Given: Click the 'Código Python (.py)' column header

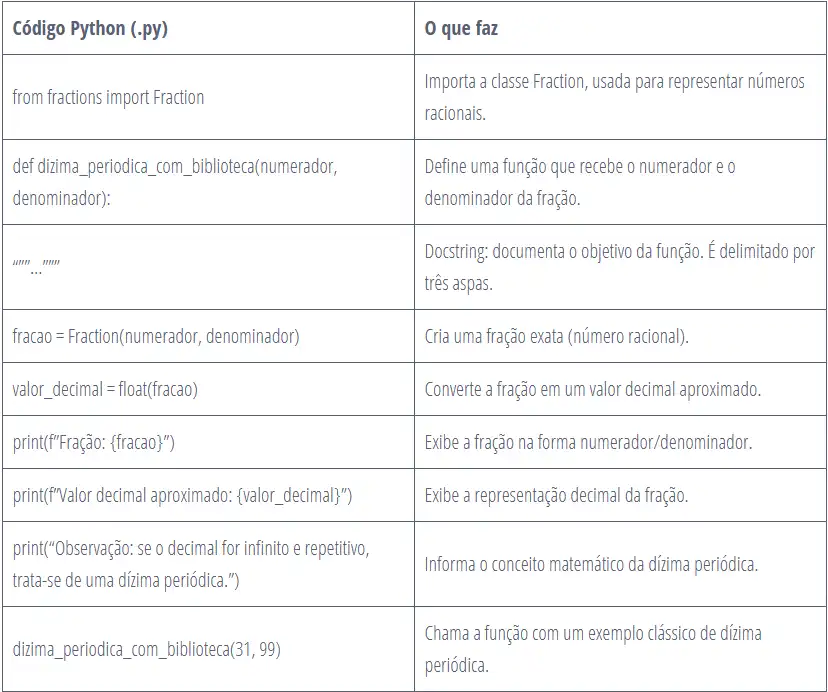Looking at the screenshot, I should pyautogui.click(x=90, y=28).
